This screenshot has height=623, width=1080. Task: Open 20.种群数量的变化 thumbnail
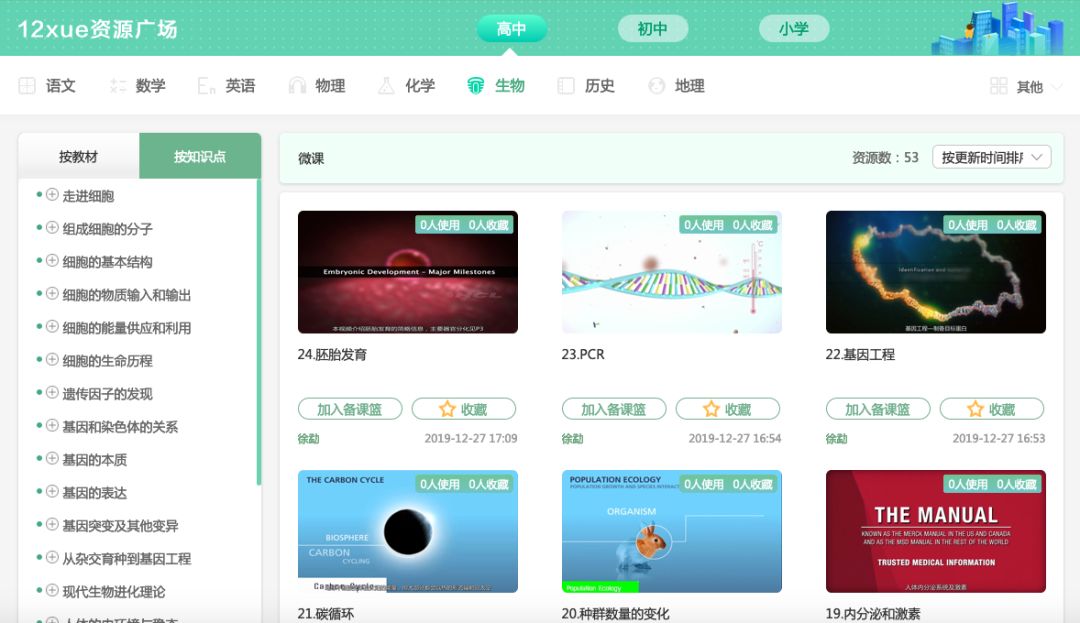(672, 531)
